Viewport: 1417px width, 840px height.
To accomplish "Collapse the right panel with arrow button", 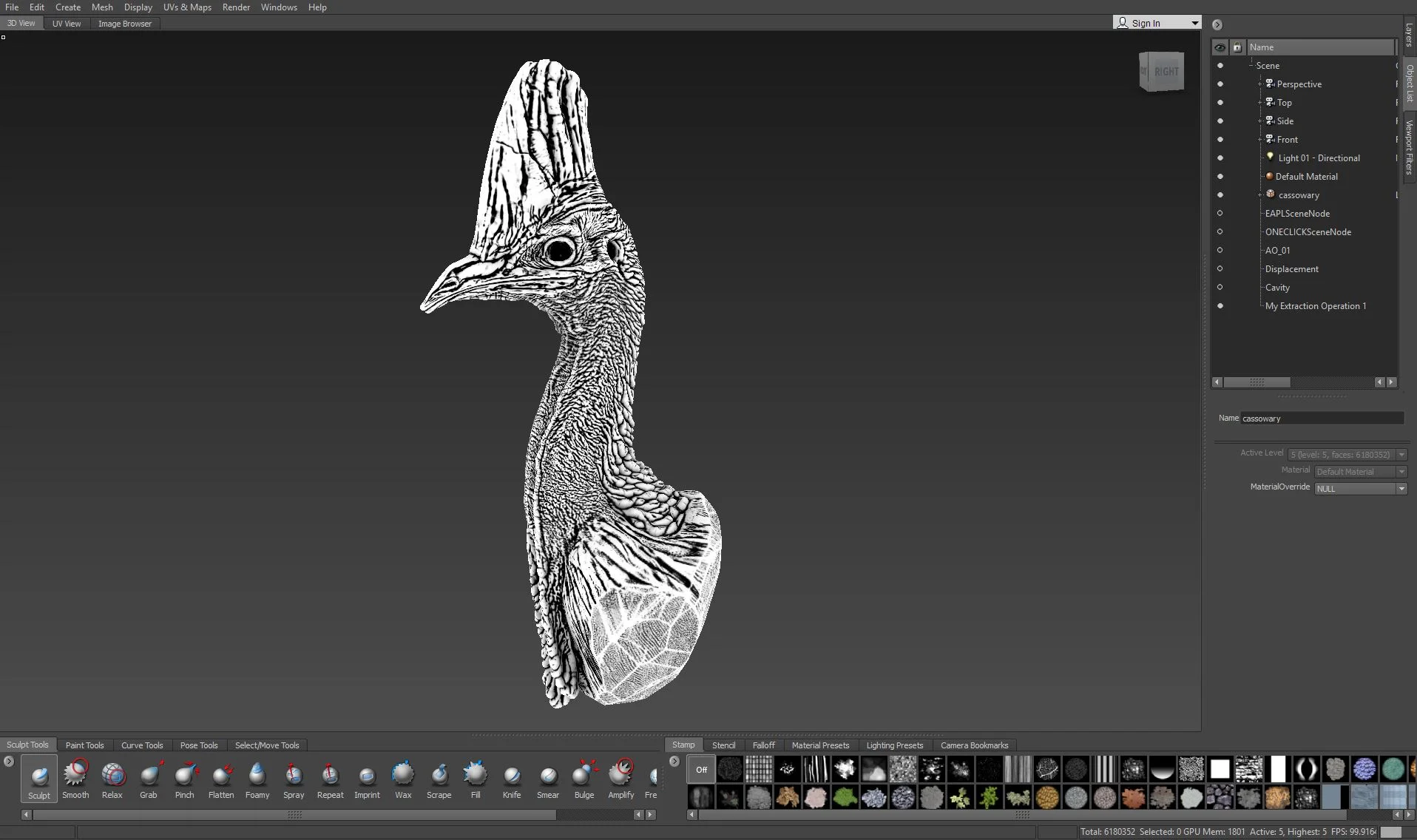I will click(x=1217, y=24).
